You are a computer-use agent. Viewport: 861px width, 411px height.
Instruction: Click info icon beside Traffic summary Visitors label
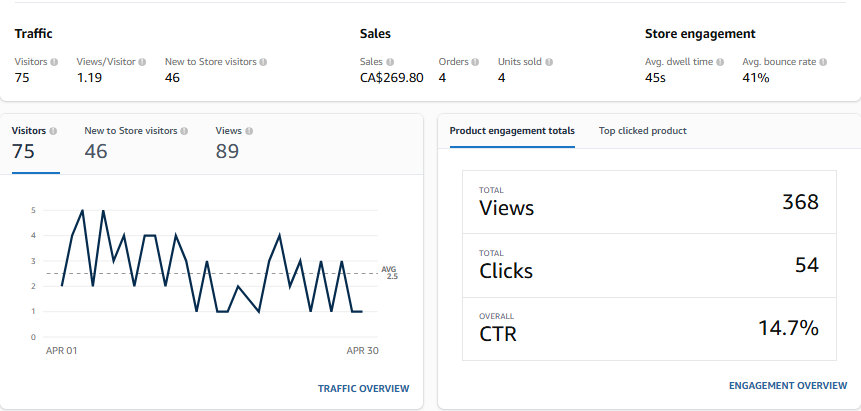[54, 62]
